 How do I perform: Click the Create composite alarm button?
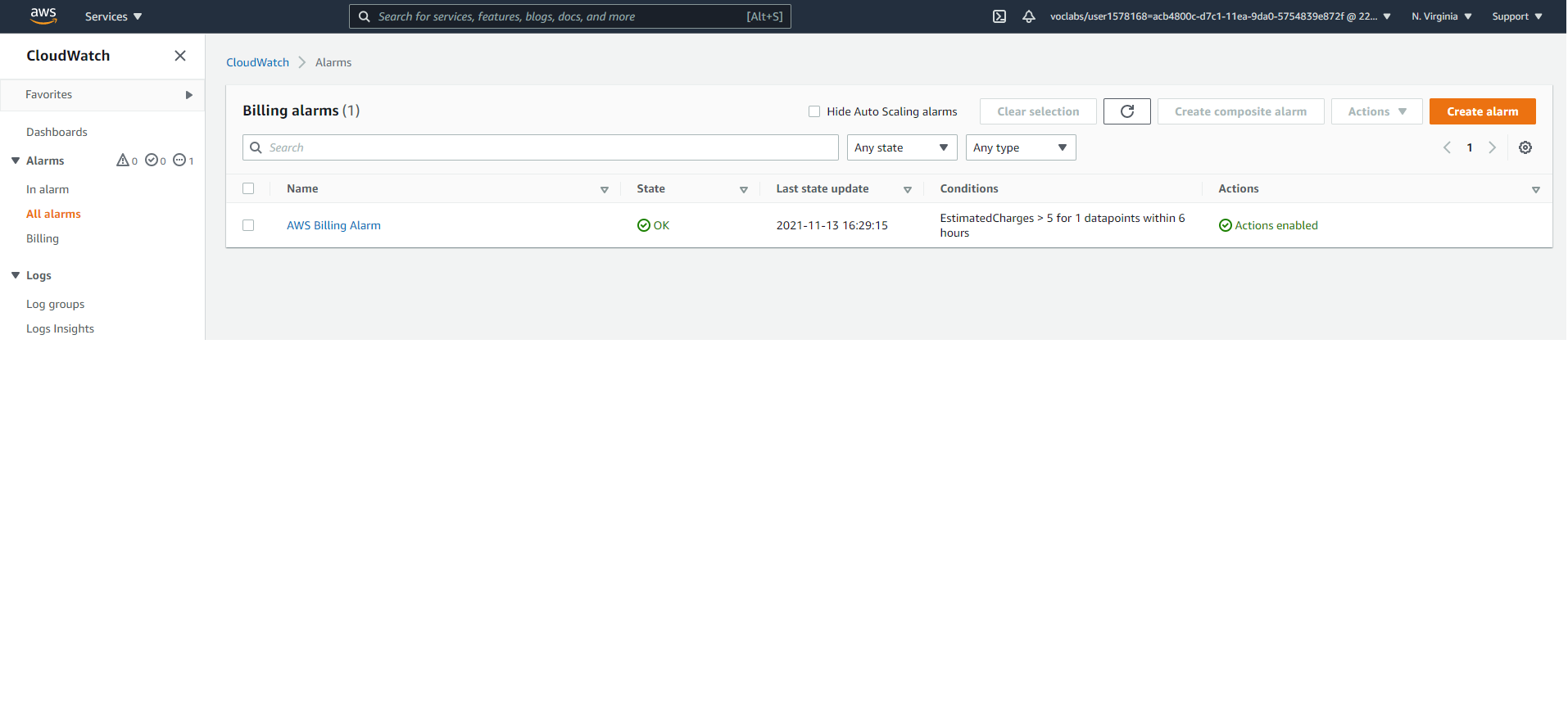click(1241, 111)
